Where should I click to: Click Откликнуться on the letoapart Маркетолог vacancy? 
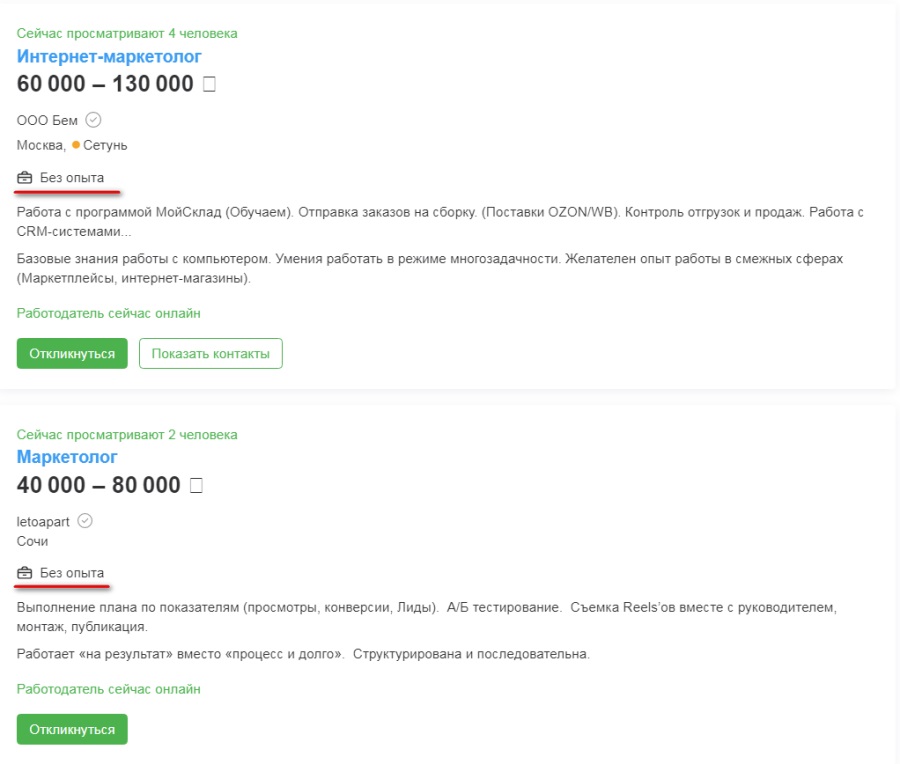click(x=72, y=729)
